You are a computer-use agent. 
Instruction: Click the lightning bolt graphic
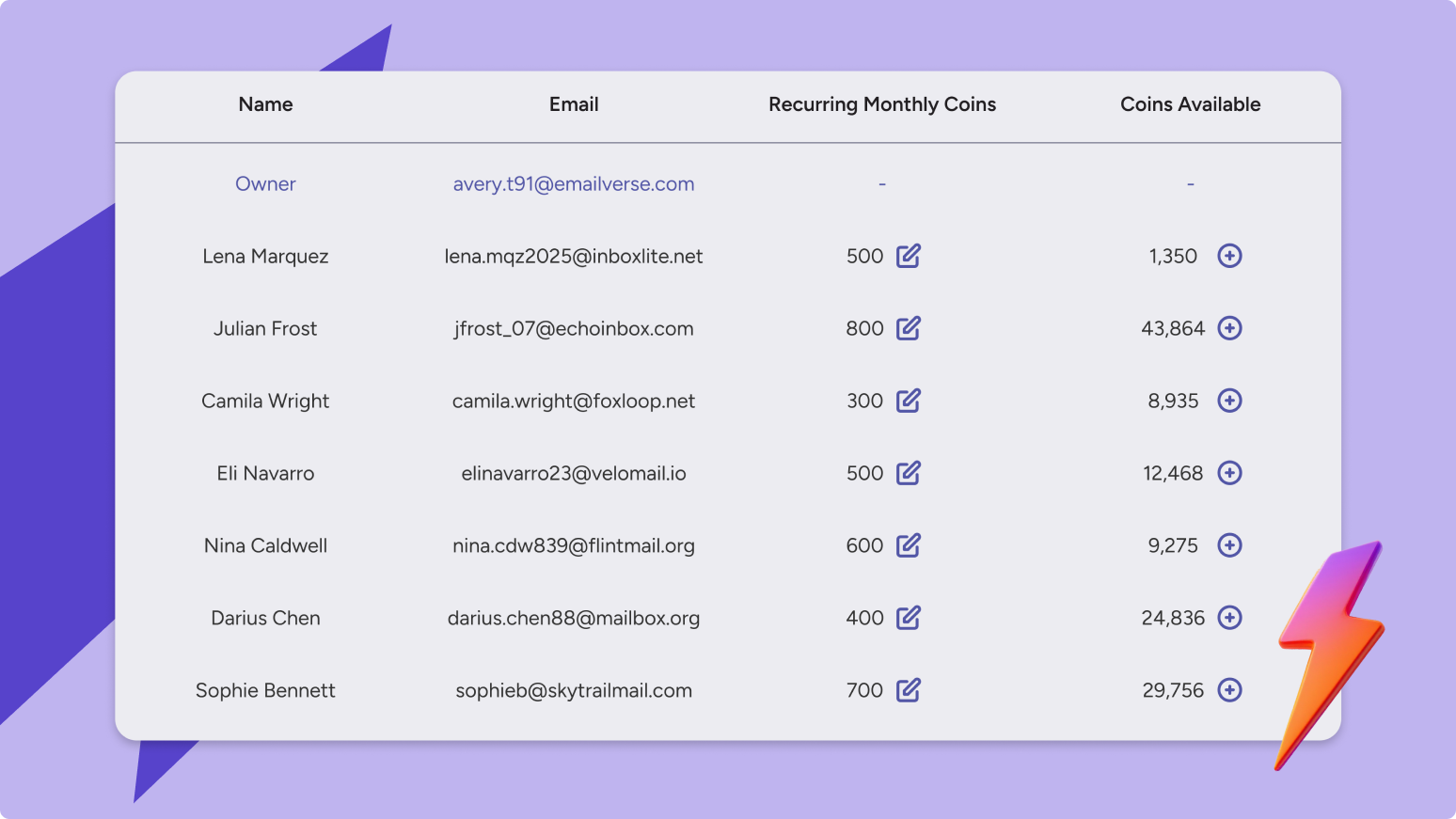[1331, 655]
